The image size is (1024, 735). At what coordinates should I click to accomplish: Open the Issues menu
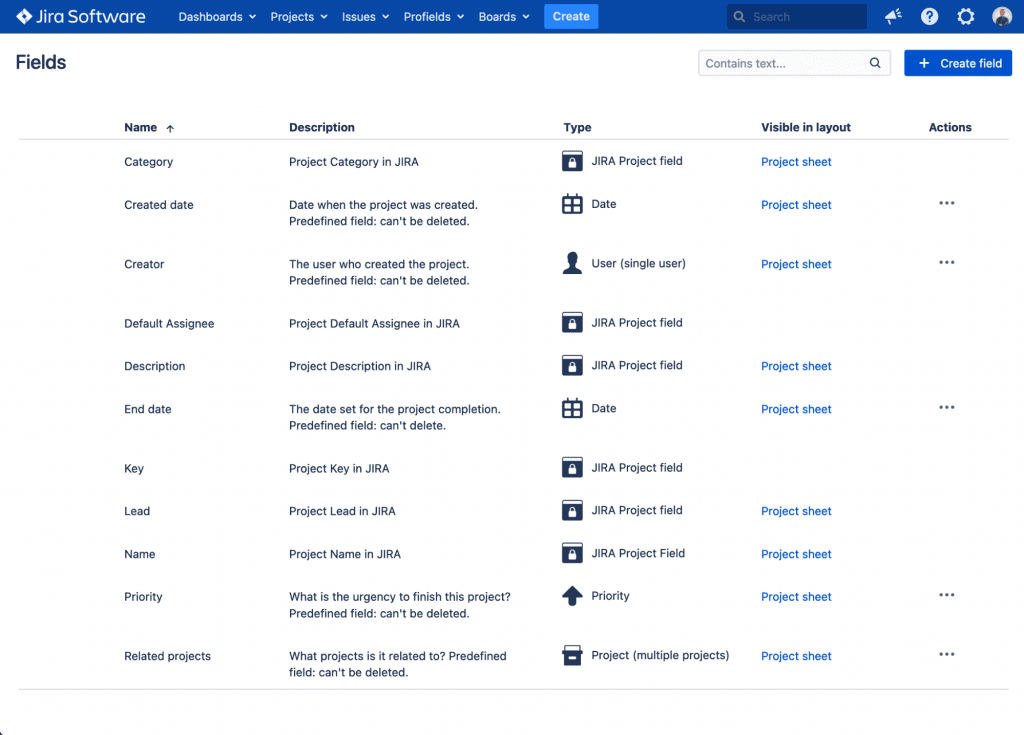tap(365, 17)
